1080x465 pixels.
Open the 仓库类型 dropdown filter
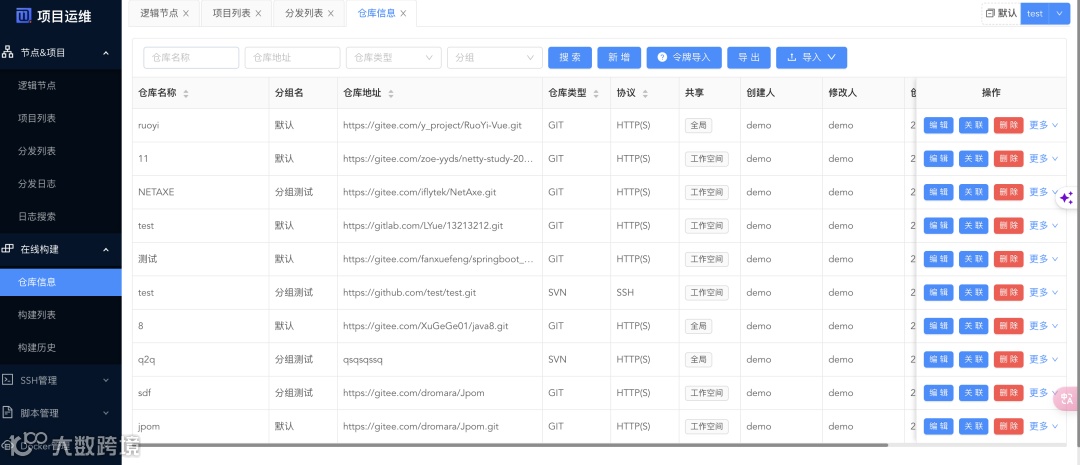[x=393, y=58]
